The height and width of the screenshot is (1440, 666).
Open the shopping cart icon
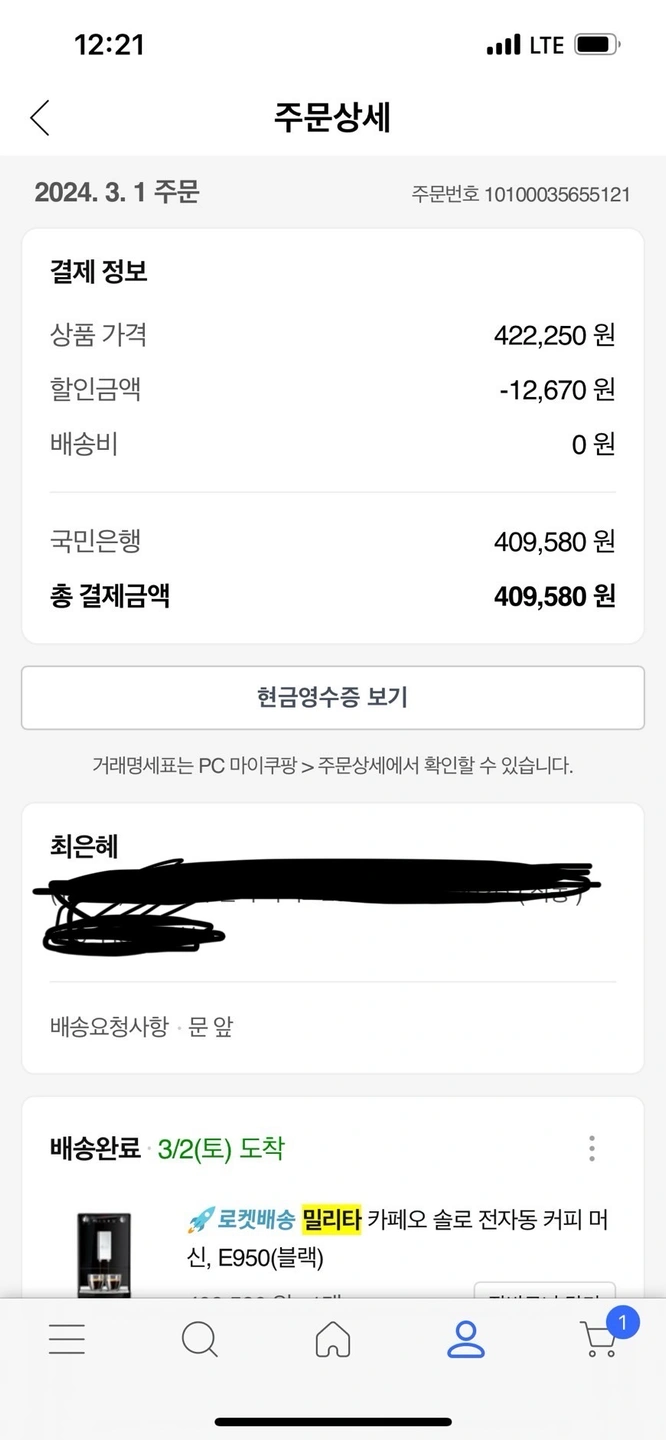pos(598,1341)
